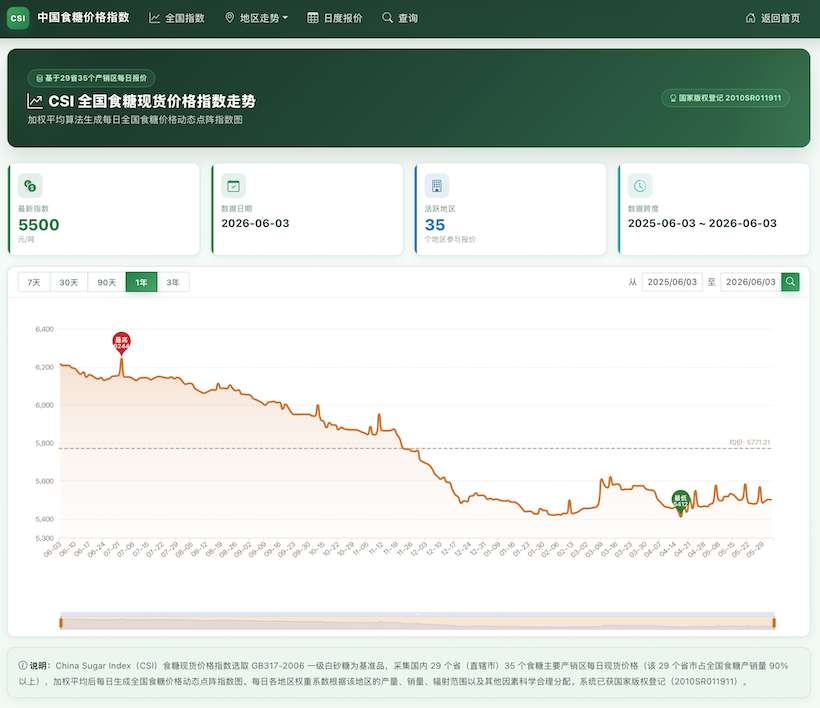Expand the 地区走势 dropdown menu
The image size is (820, 708).
click(x=256, y=18)
